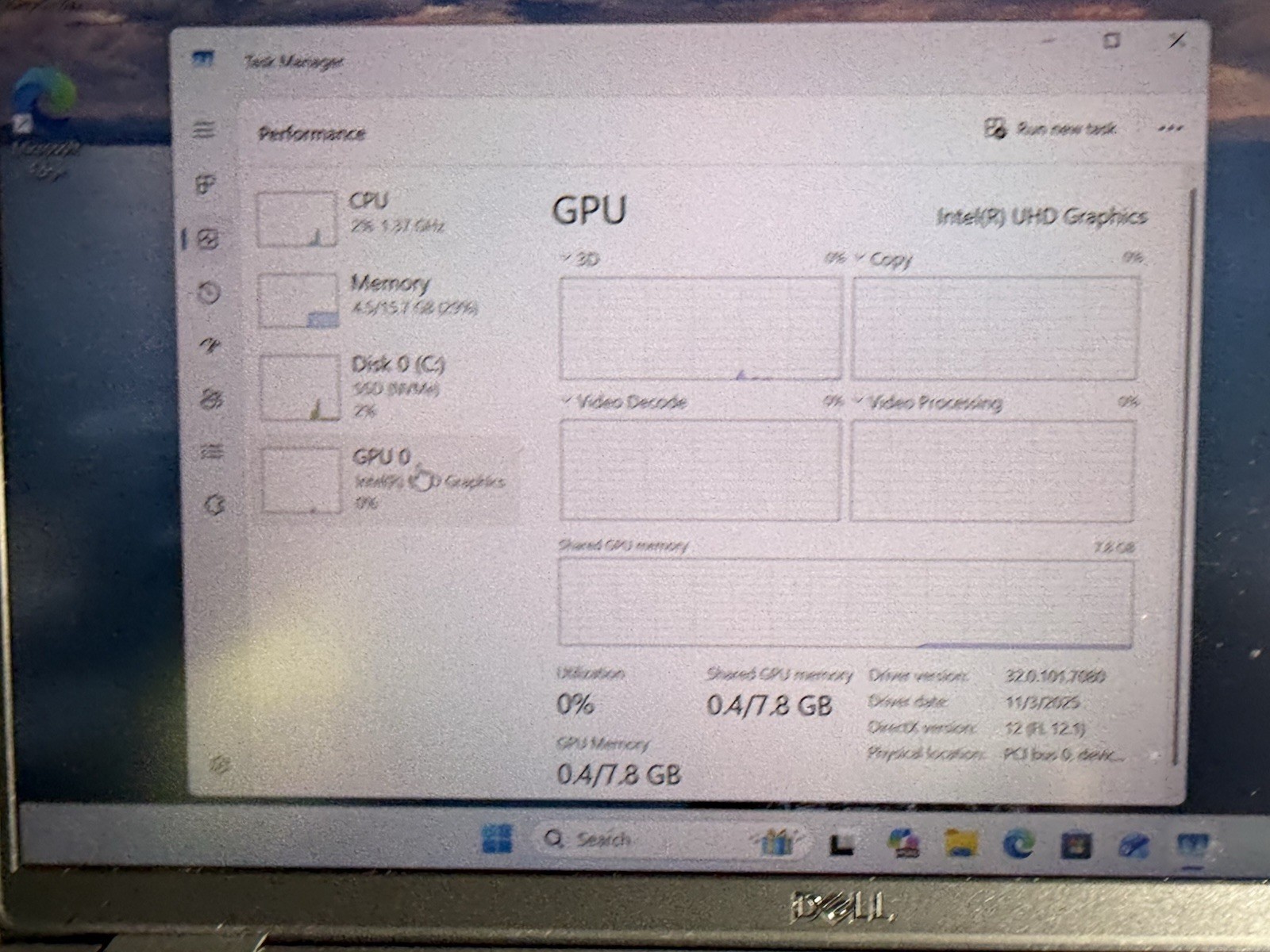Click the Utilization 0% value

(575, 704)
